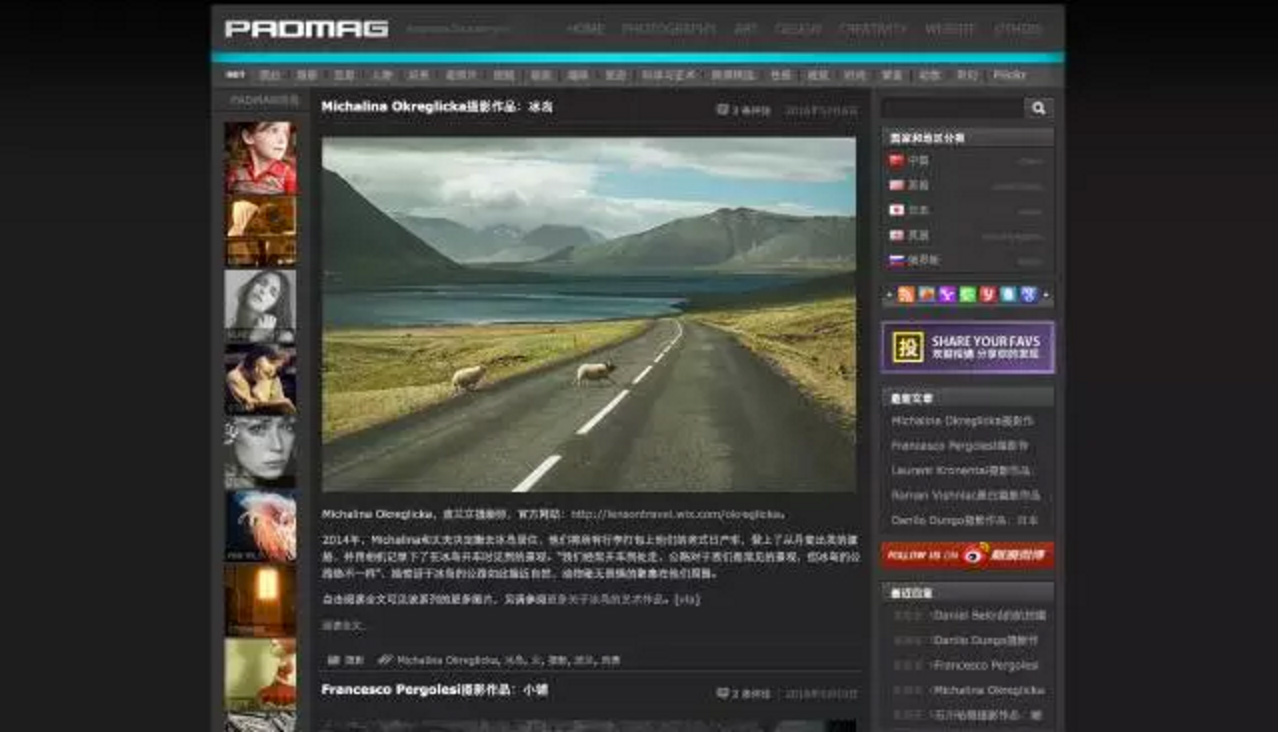This screenshot has height=732, width=1282.
Task: Open the Francesco Pergolesi recent comment link
Action: [985, 666]
